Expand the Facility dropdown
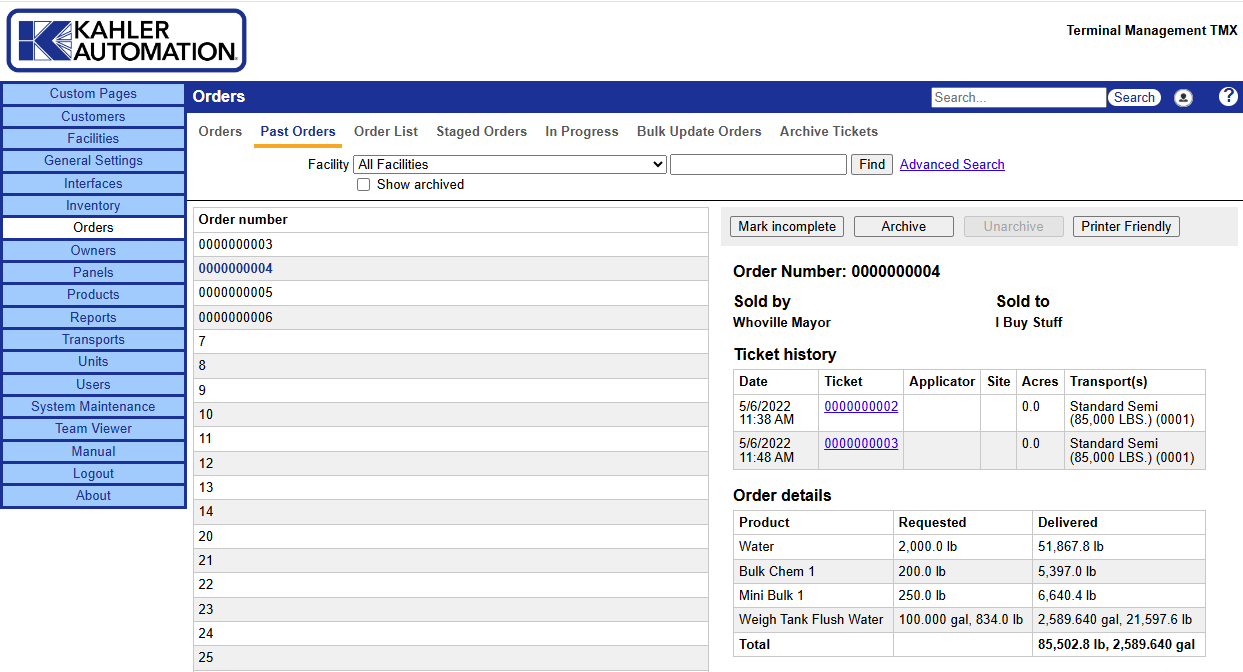Image resolution: width=1243 pixels, height=672 pixels. 510,165
